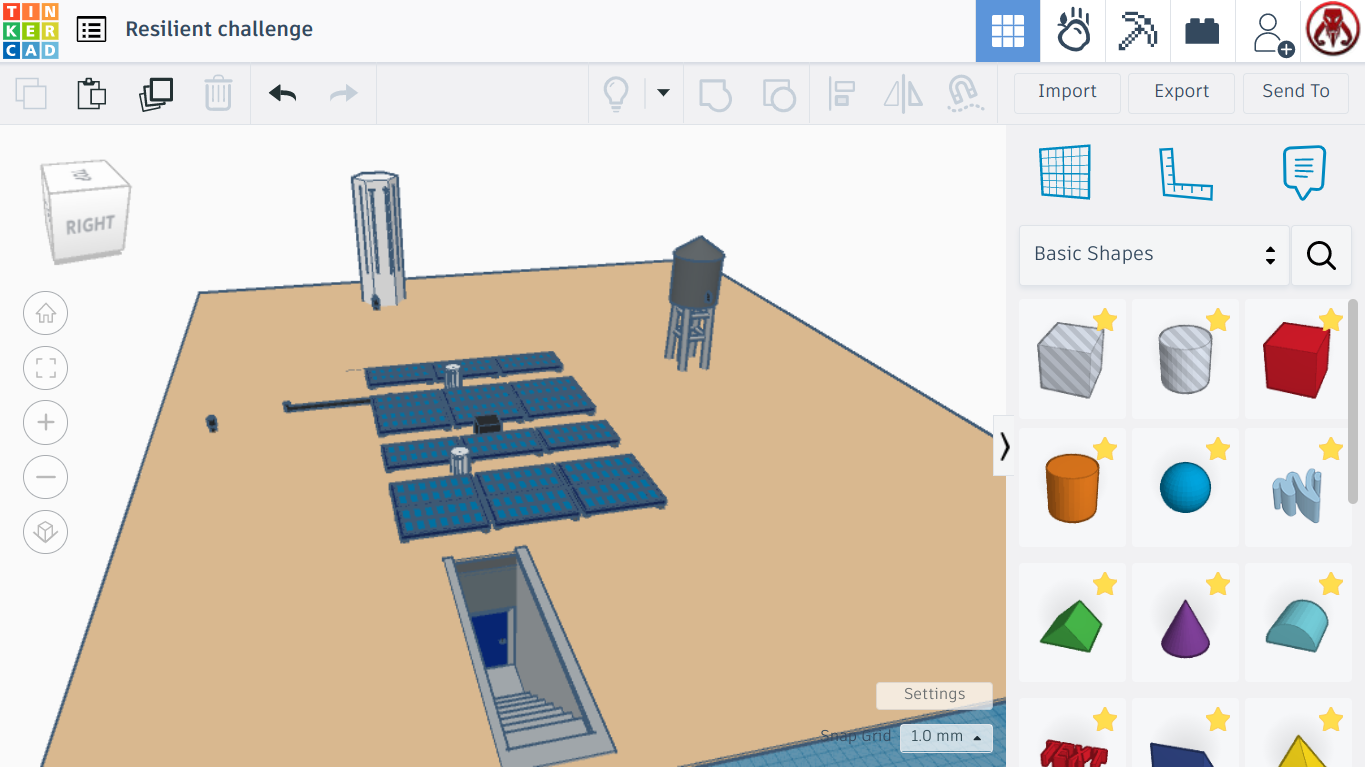Select the Cylinder hole shape
Screen dimensions: 1365x767
click(x=1185, y=358)
